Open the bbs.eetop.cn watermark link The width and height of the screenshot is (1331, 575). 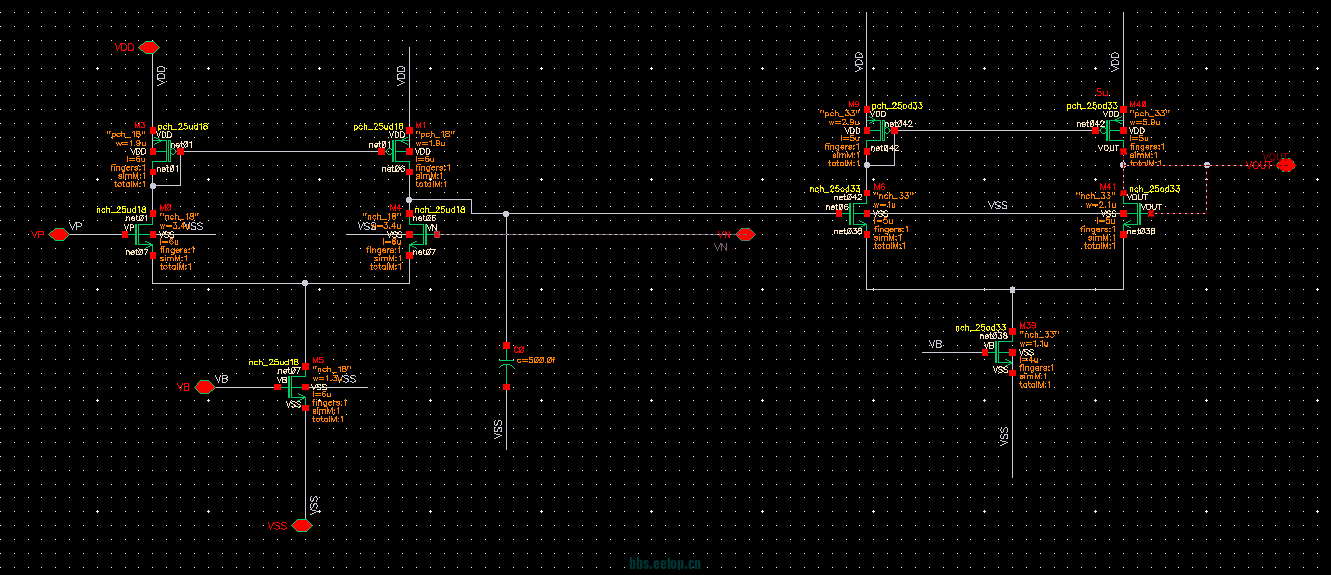point(664,564)
